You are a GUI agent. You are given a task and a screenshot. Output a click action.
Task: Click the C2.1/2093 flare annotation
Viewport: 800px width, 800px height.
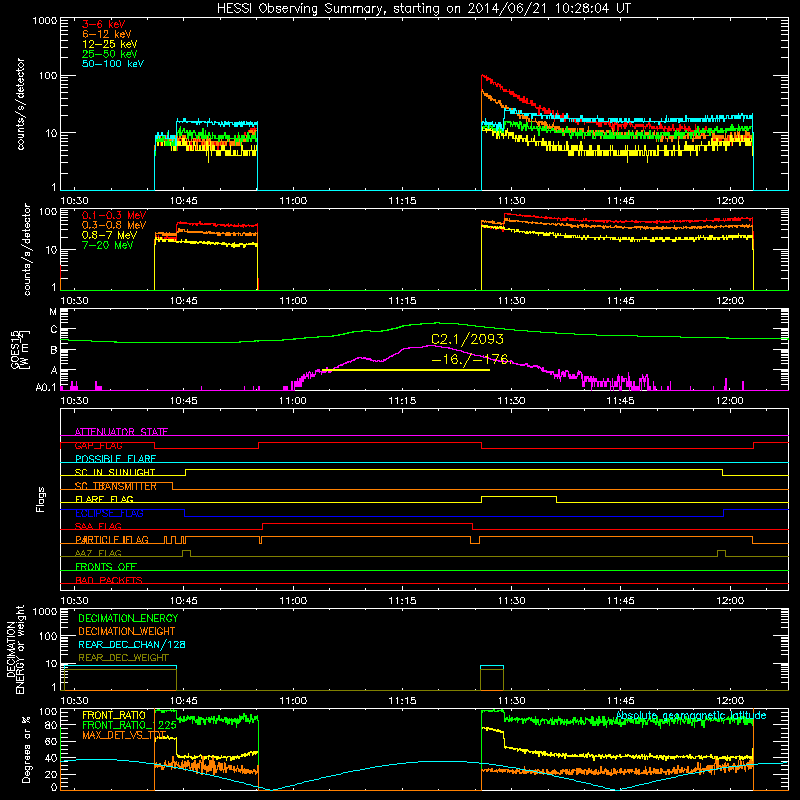pyautogui.click(x=467, y=339)
